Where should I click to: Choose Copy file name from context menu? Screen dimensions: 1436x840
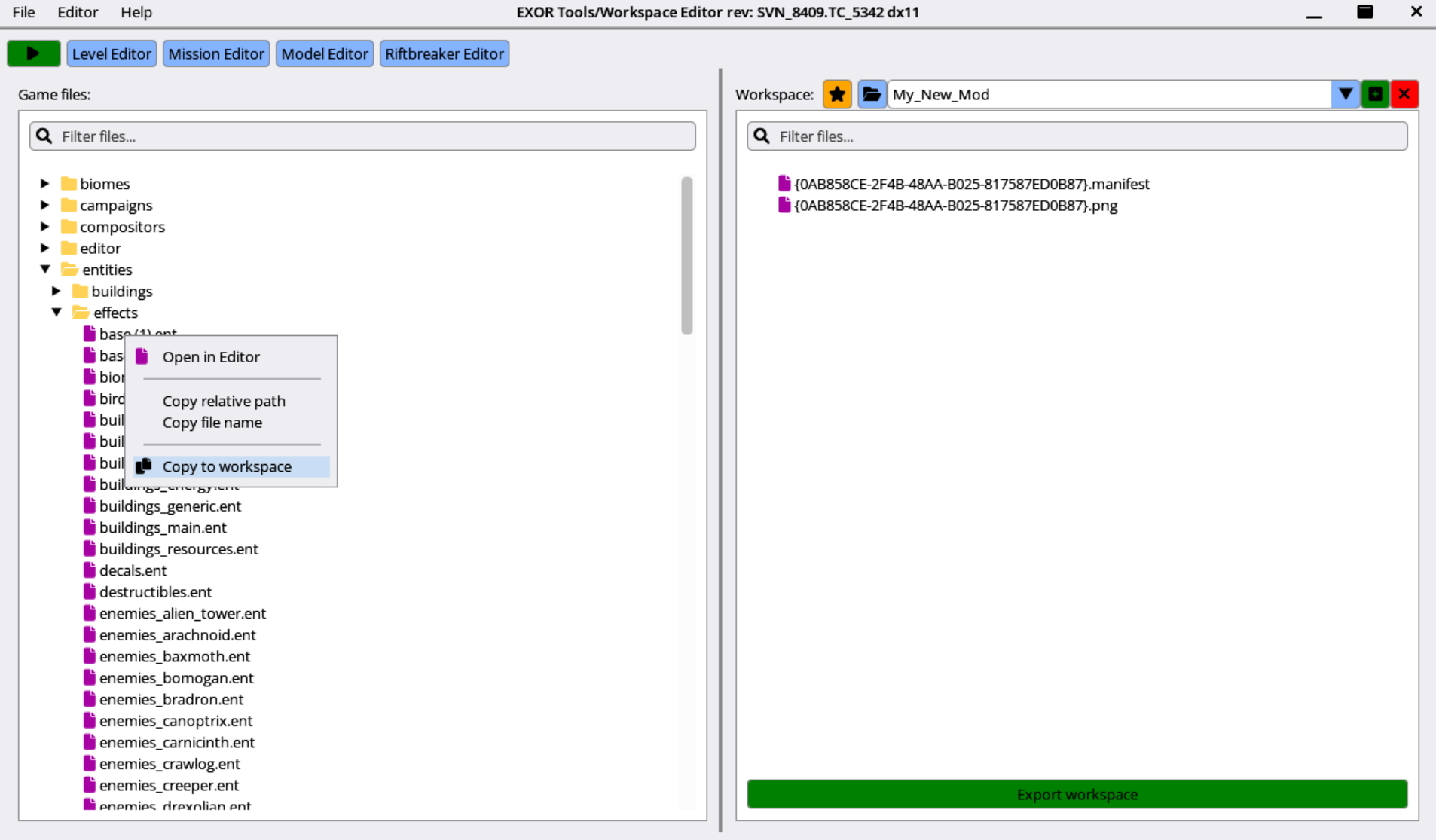click(231, 423)
